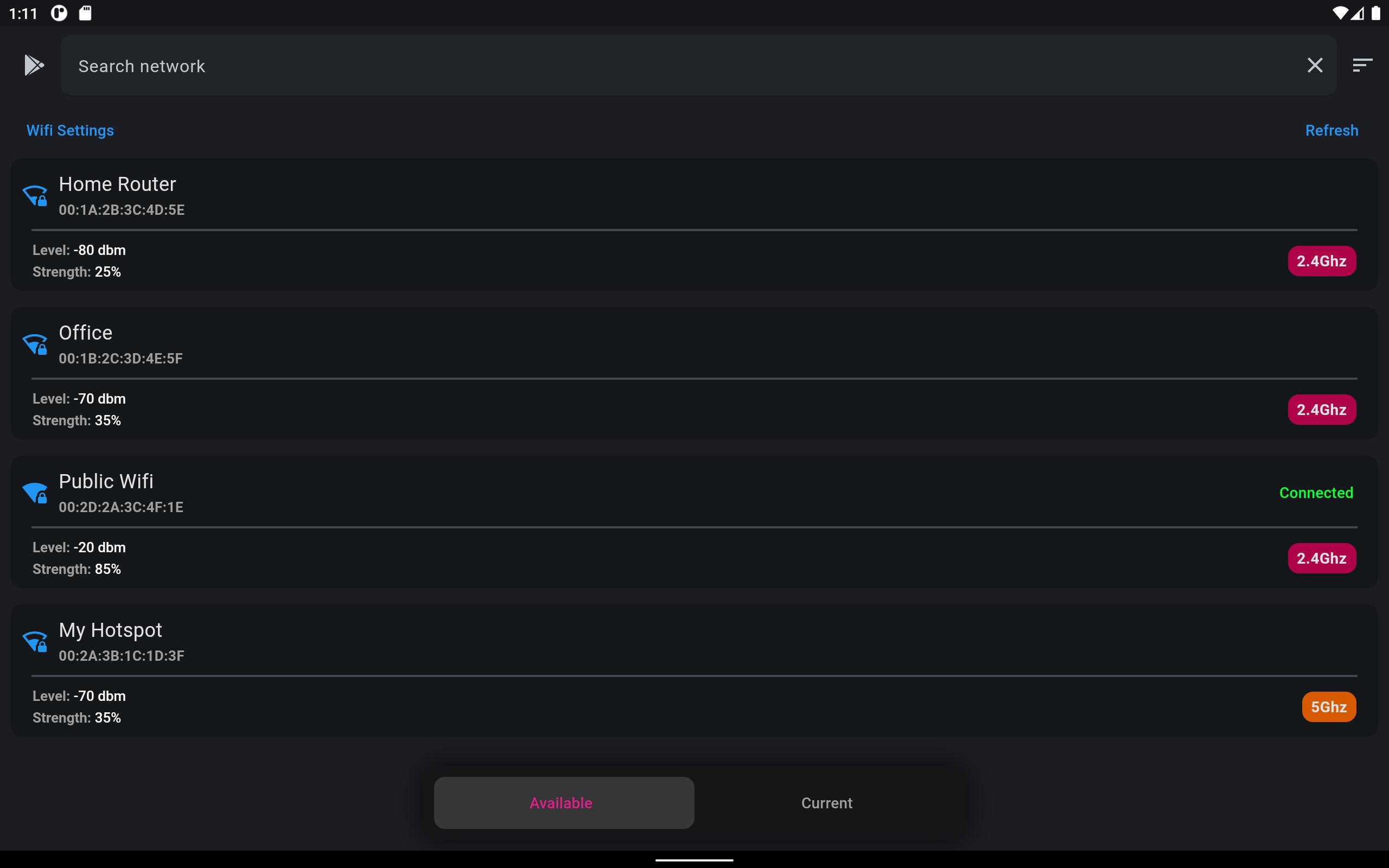
Task: Open the sort filter icon
Action: pyautogui.click(x=1362, y=66)
